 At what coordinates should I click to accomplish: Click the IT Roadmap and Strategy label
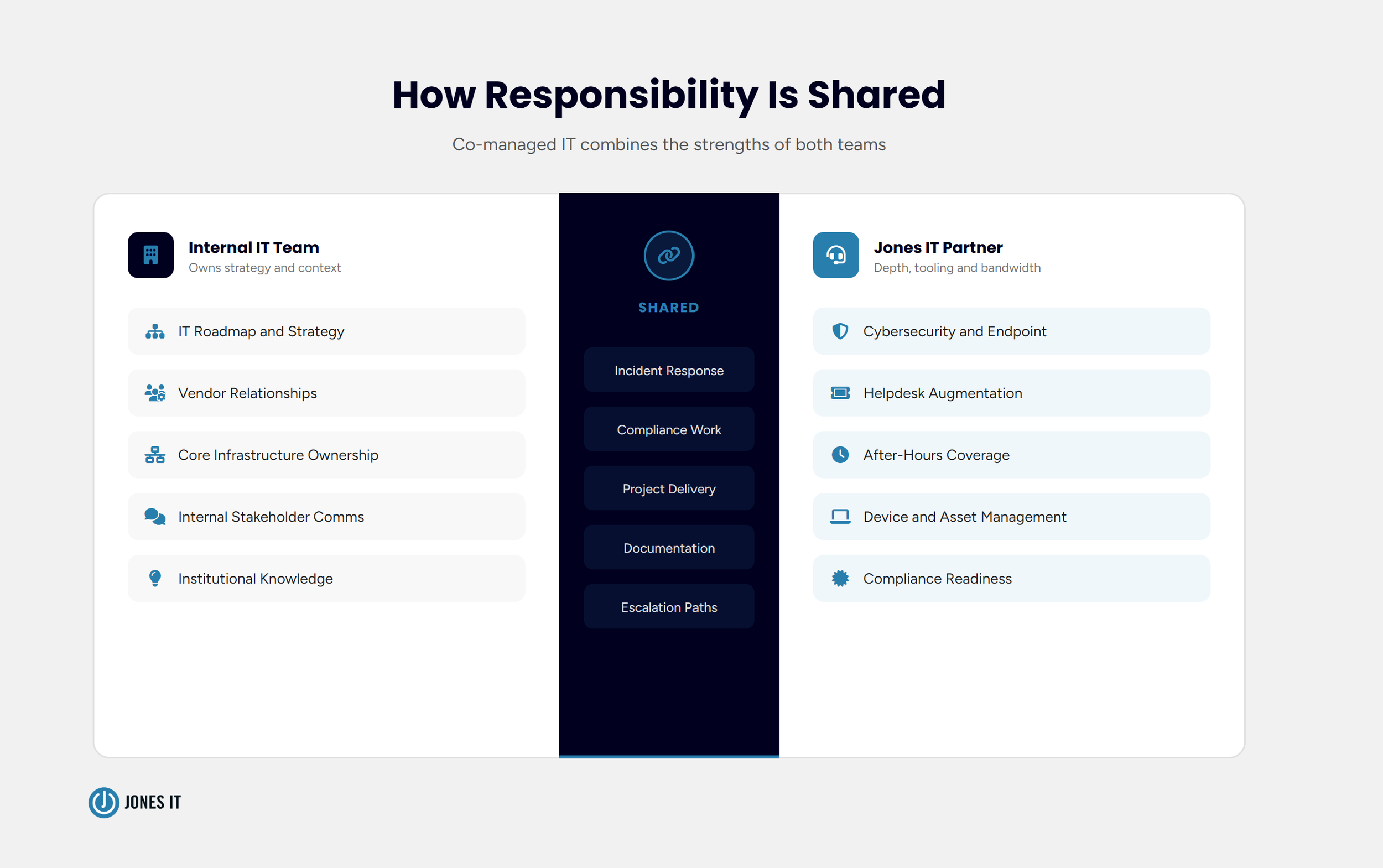pos(261,332)
